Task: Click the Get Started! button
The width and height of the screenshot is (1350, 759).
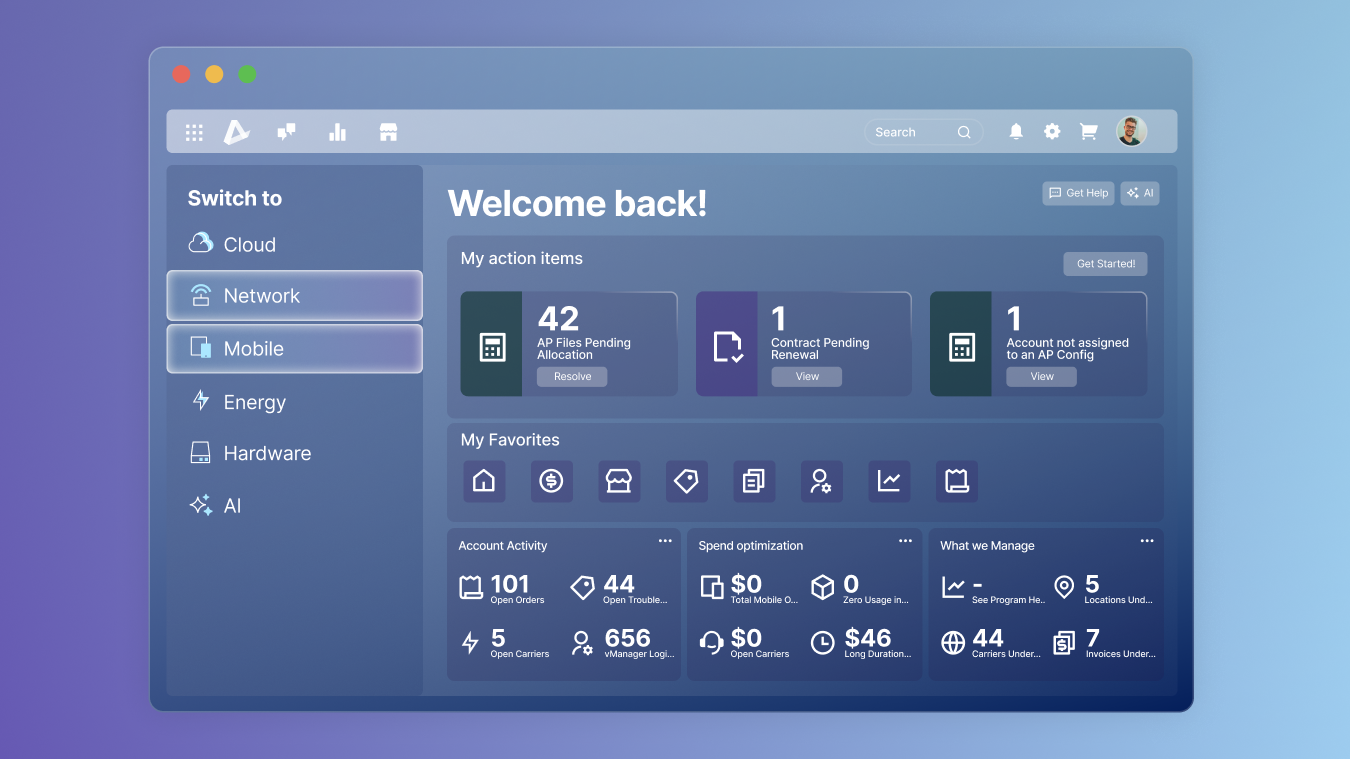Action: tap(1105, 264)
